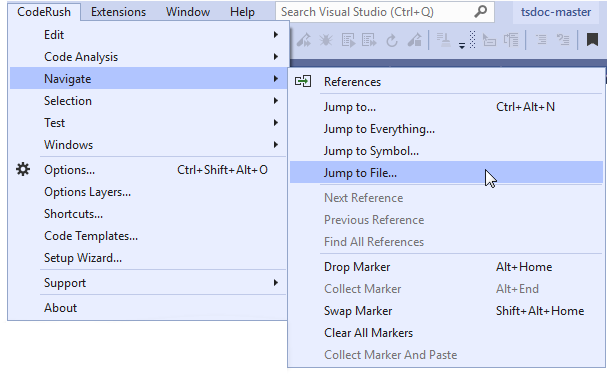Screen dimensions: 607x376
Task: Open Edit entry in CodeRush menu
Action: [149, 34]
